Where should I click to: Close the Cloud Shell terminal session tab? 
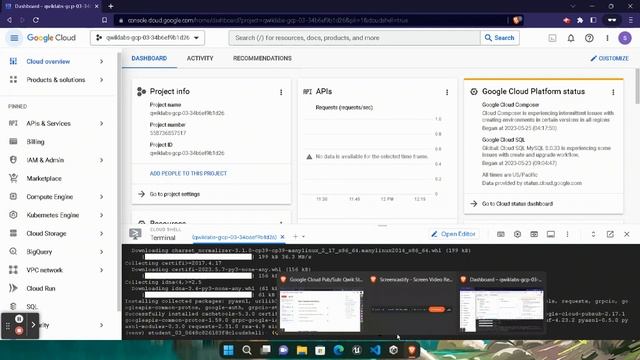282,237
